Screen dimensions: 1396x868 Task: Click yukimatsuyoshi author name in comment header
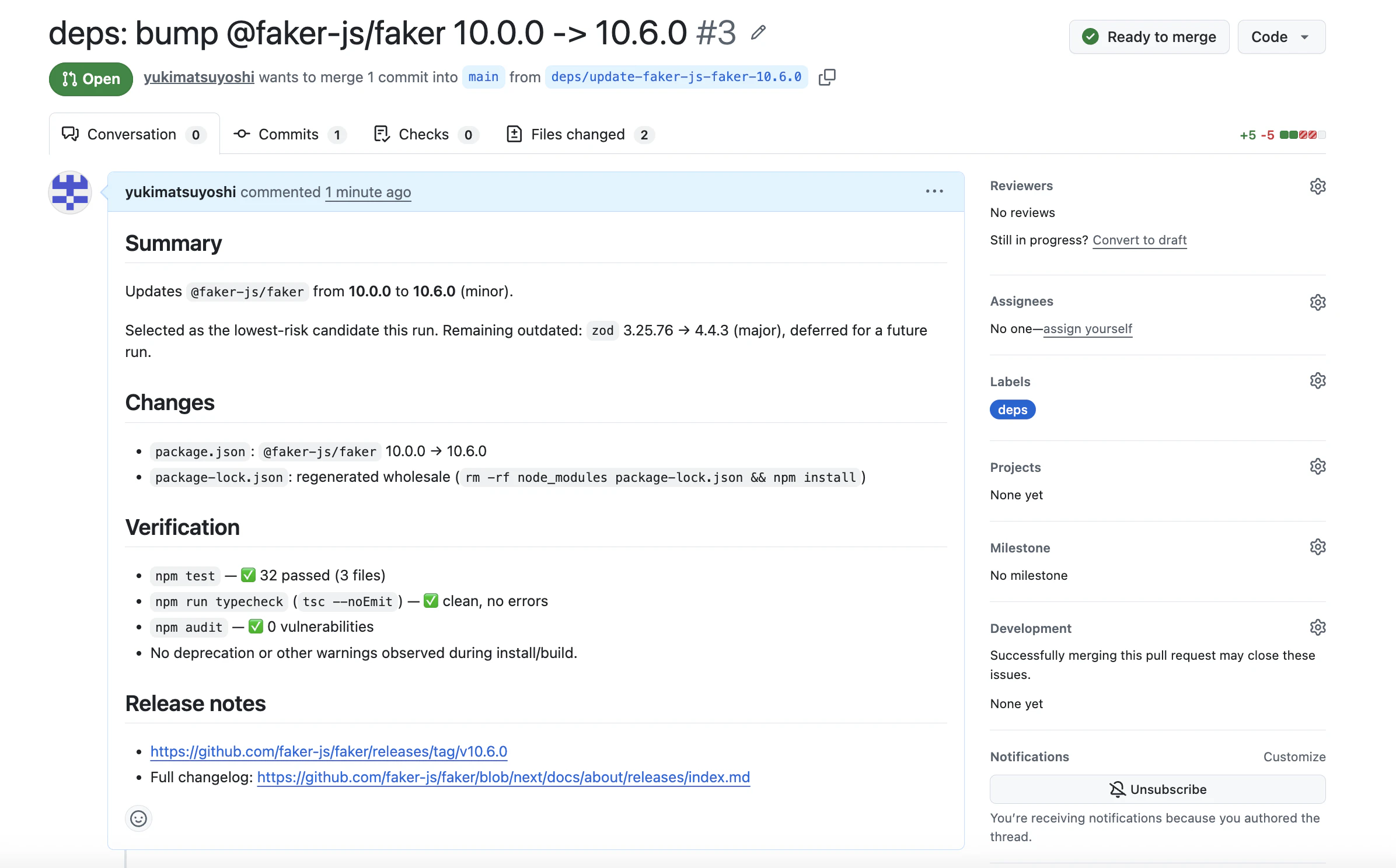180,192
